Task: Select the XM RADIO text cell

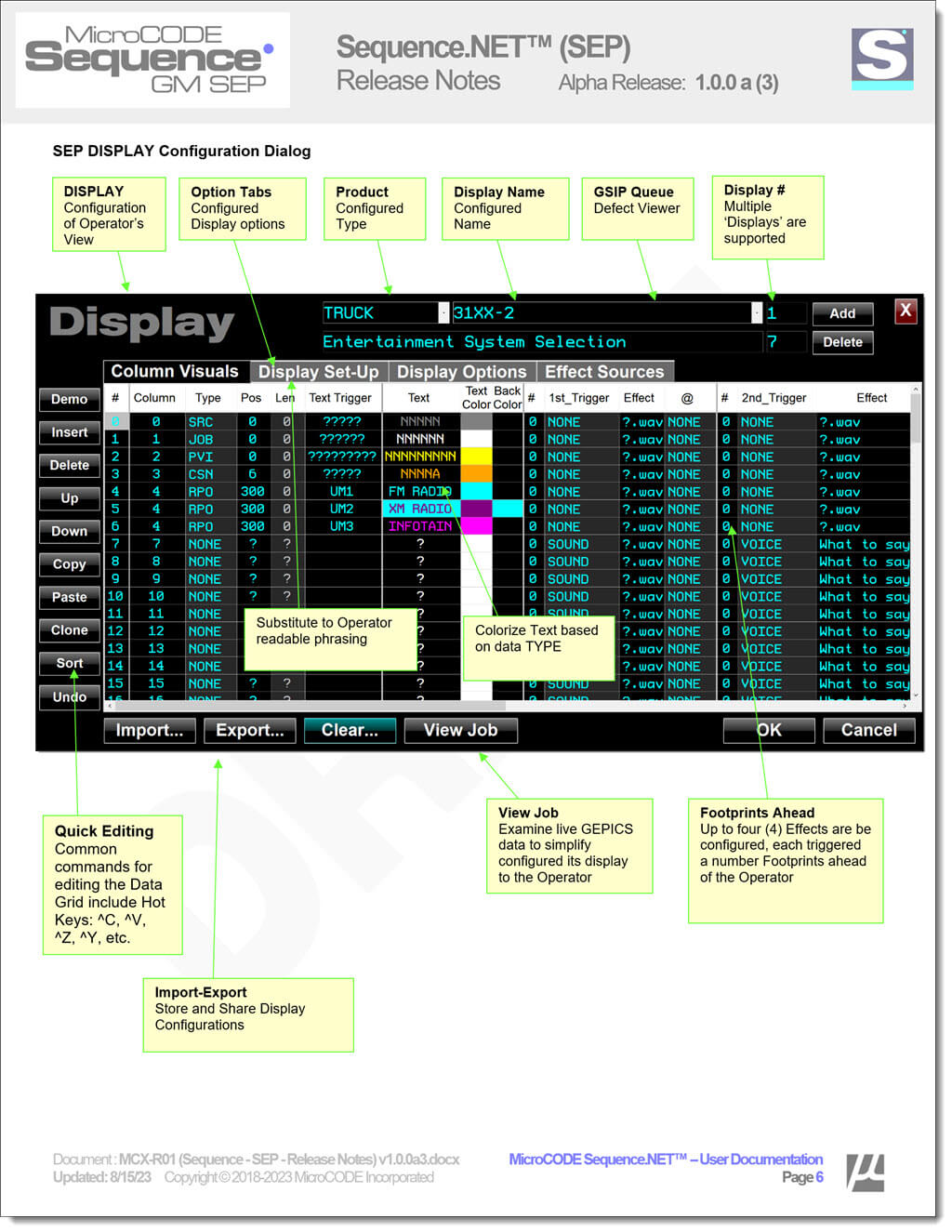Action: [420, 510]
